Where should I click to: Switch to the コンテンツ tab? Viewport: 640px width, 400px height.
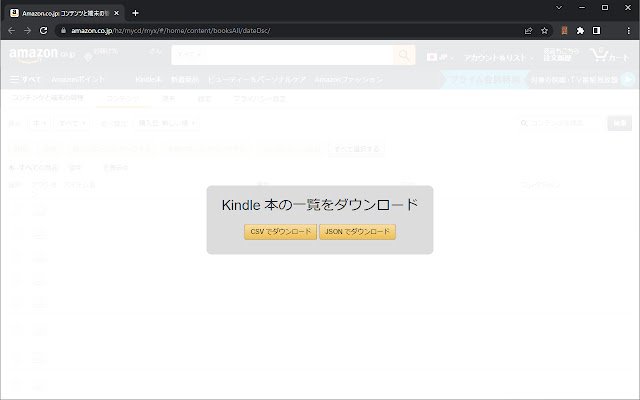(122, 99)
